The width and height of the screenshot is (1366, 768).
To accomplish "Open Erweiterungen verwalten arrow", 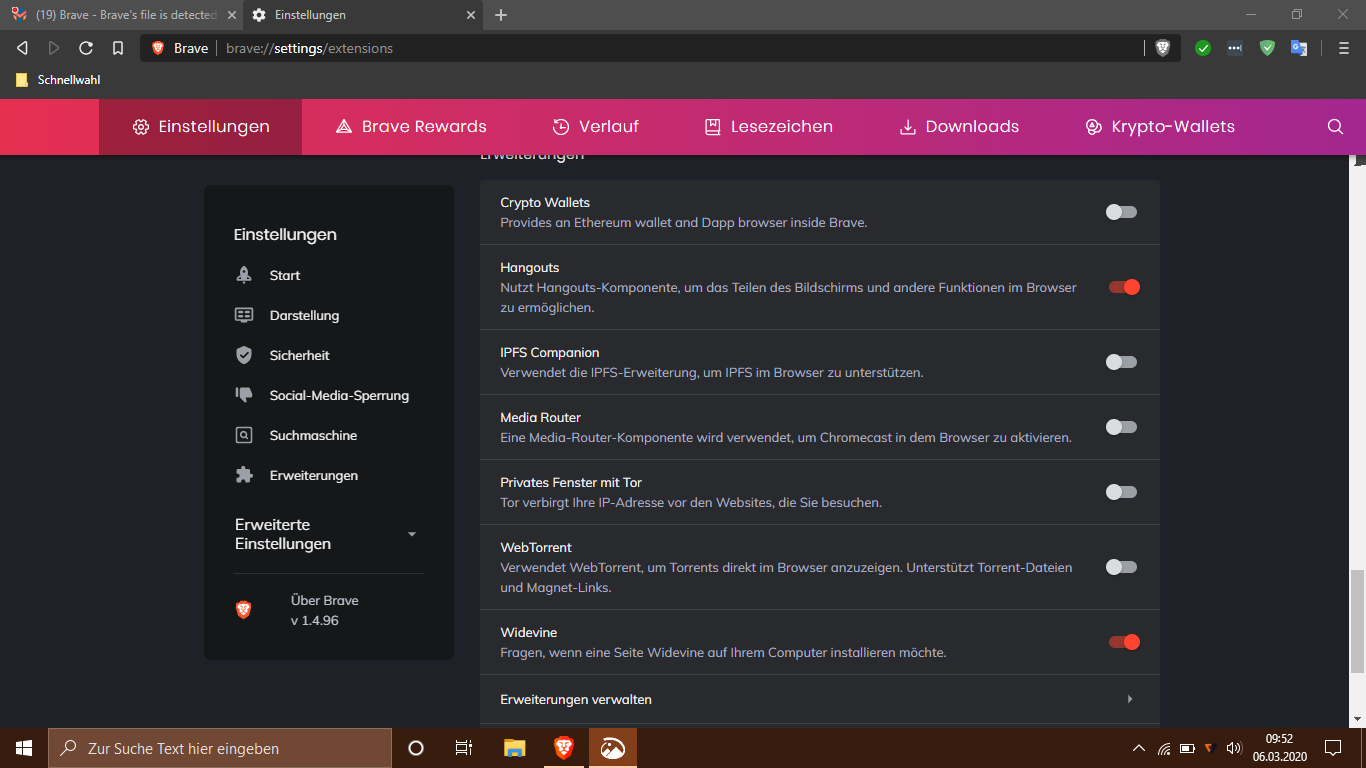I will point(1130,699).
